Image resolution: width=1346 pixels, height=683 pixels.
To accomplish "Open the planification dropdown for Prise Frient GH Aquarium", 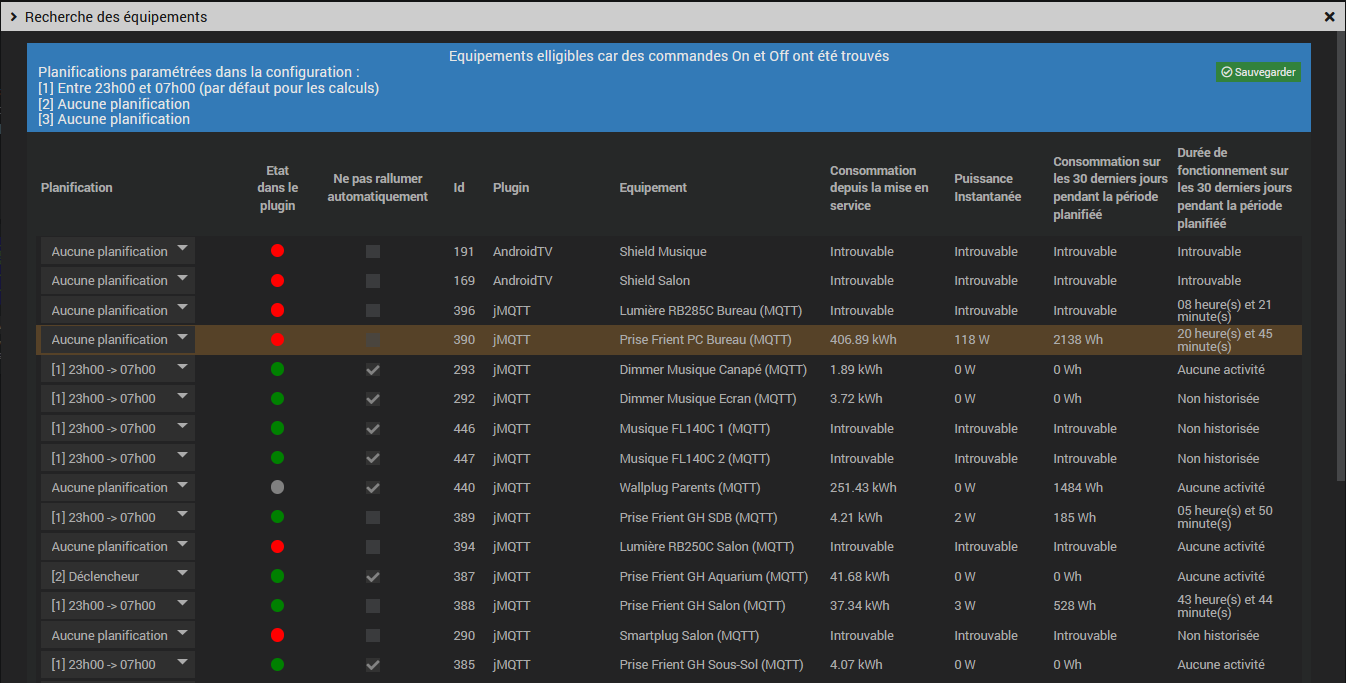I will click(x=118, y=576).
